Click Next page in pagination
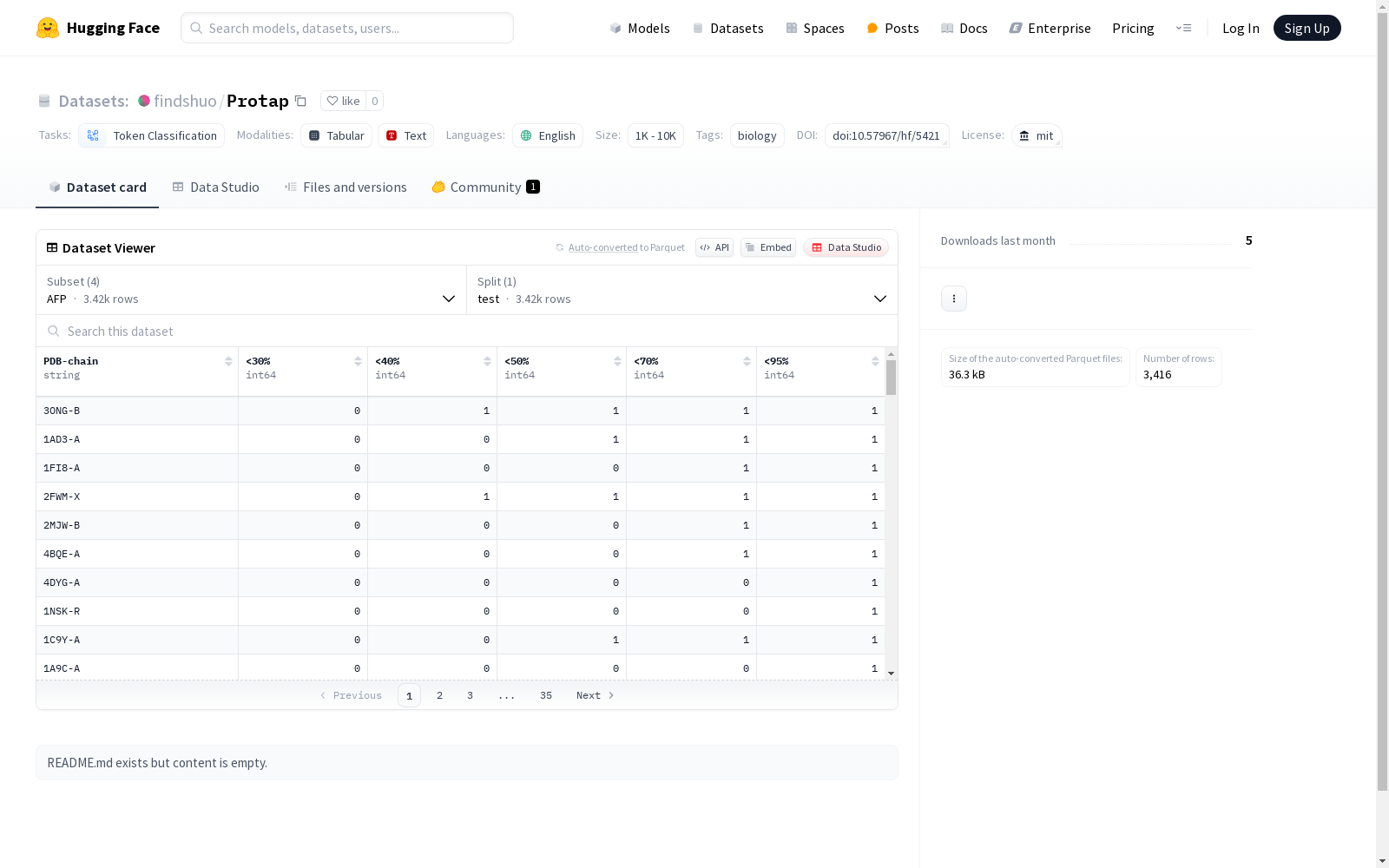Screen dimensions: 1389x868 pos(596,695)
